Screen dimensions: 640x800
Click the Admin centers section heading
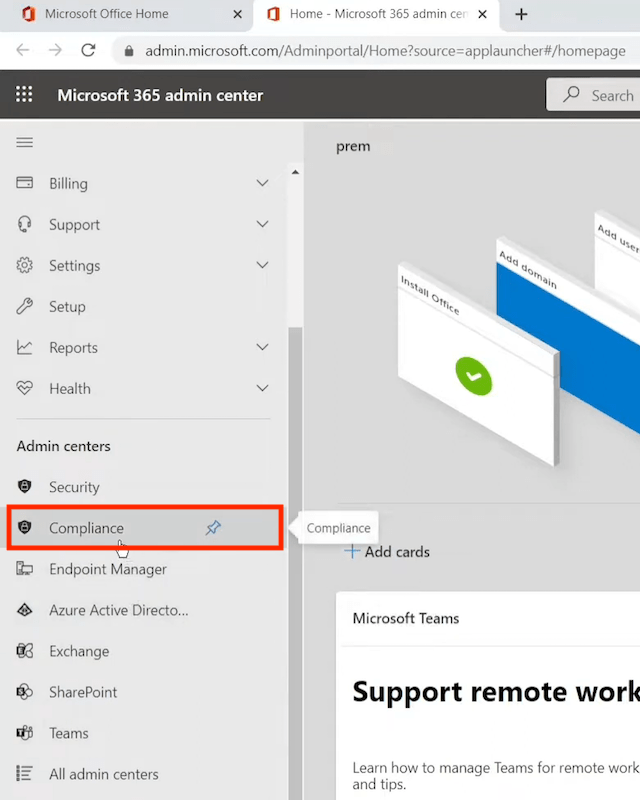tap(63, 446)
